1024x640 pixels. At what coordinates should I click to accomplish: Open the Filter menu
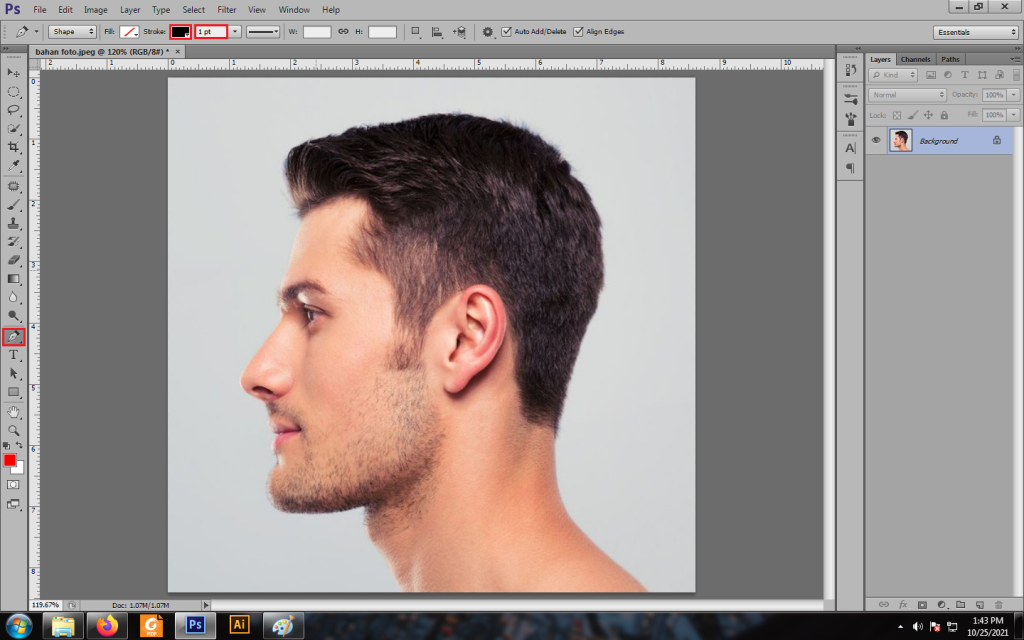click(227, 9)
